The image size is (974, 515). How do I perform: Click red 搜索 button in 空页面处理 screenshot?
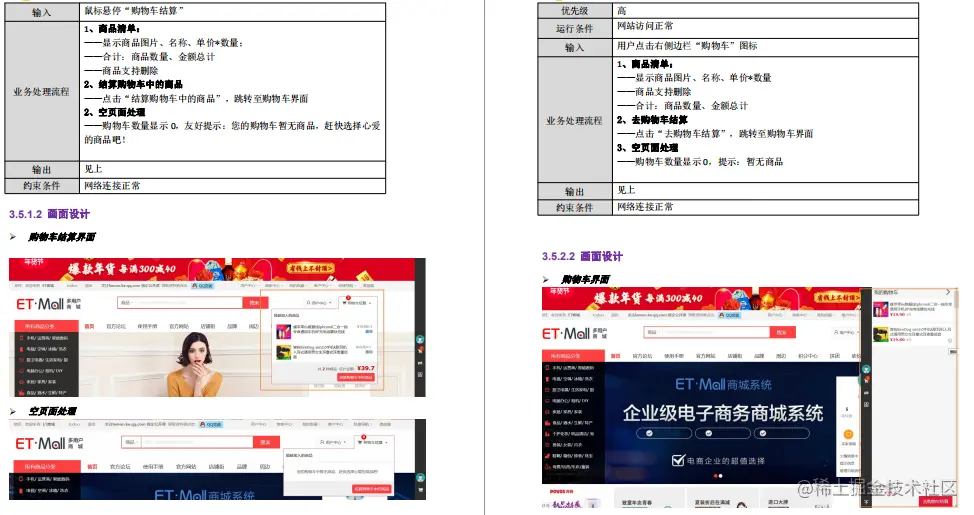click(266, 442)
